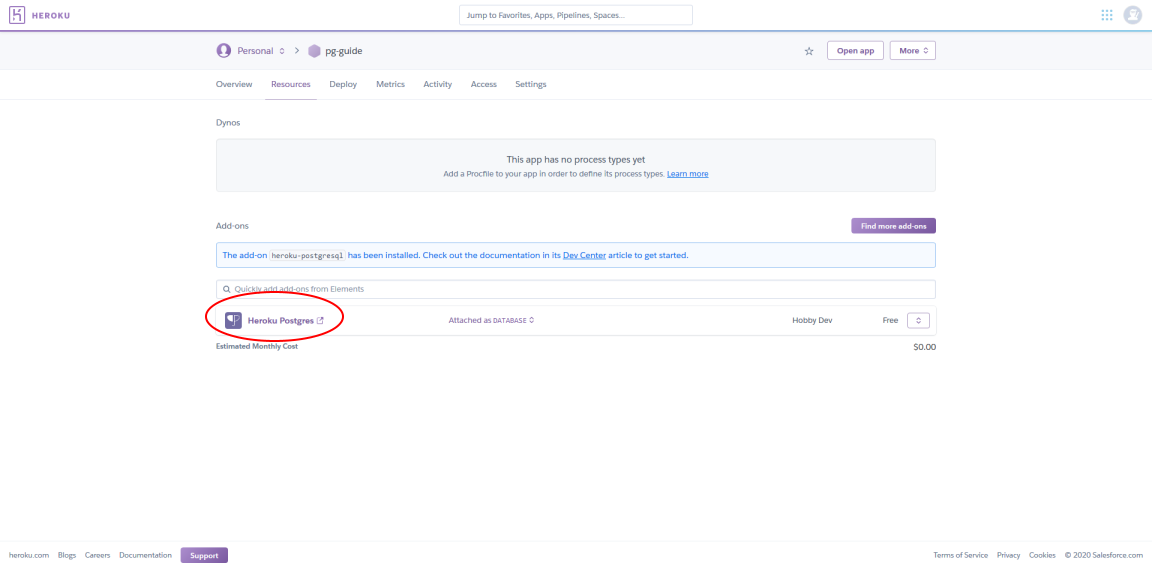Select the Resources tab
This screenshot has width=1152, height=569.
[290, 85]
